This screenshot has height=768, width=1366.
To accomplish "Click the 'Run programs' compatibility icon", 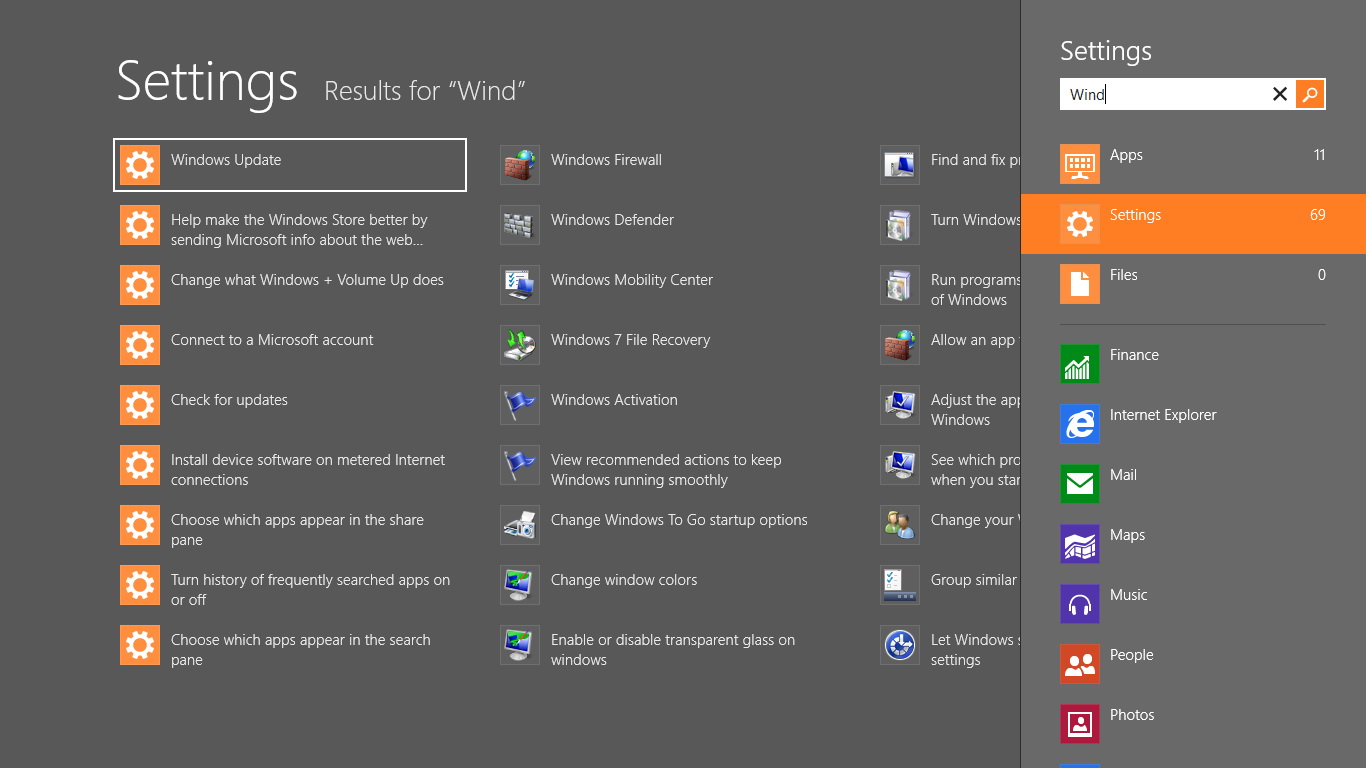I will tap(900, 285).
